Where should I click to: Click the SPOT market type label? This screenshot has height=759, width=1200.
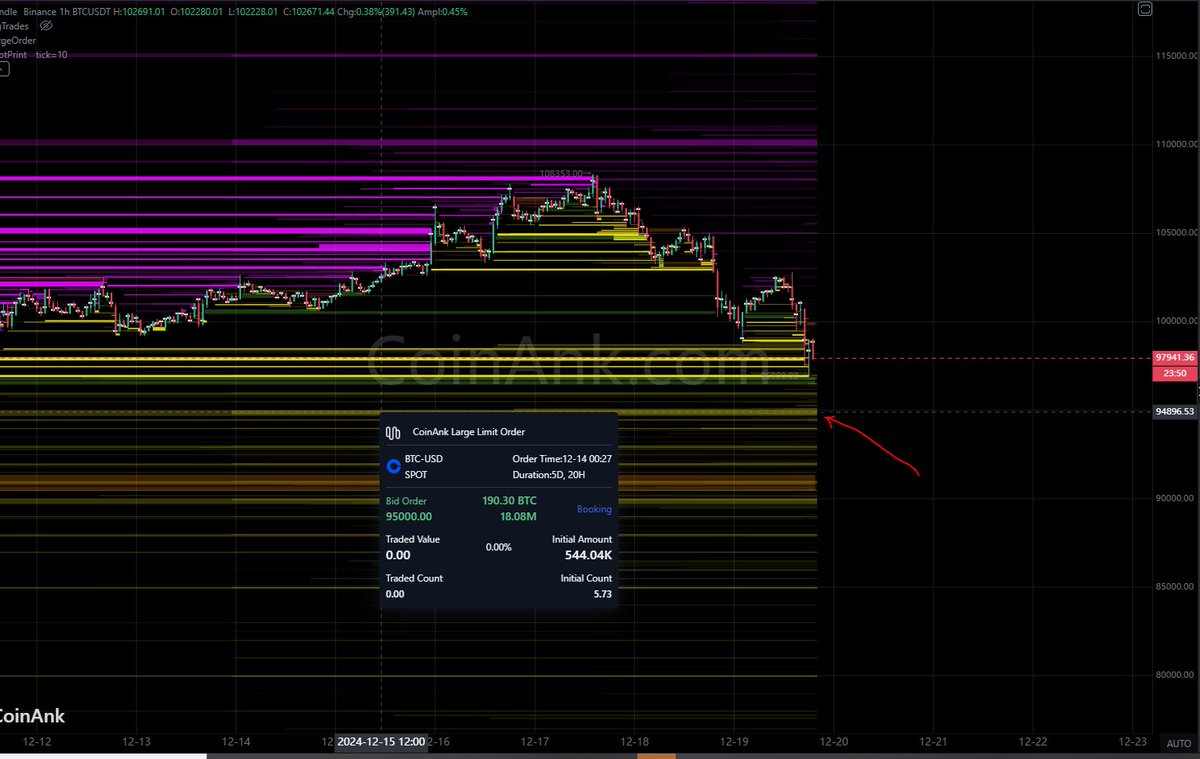[x=416, y=475]
